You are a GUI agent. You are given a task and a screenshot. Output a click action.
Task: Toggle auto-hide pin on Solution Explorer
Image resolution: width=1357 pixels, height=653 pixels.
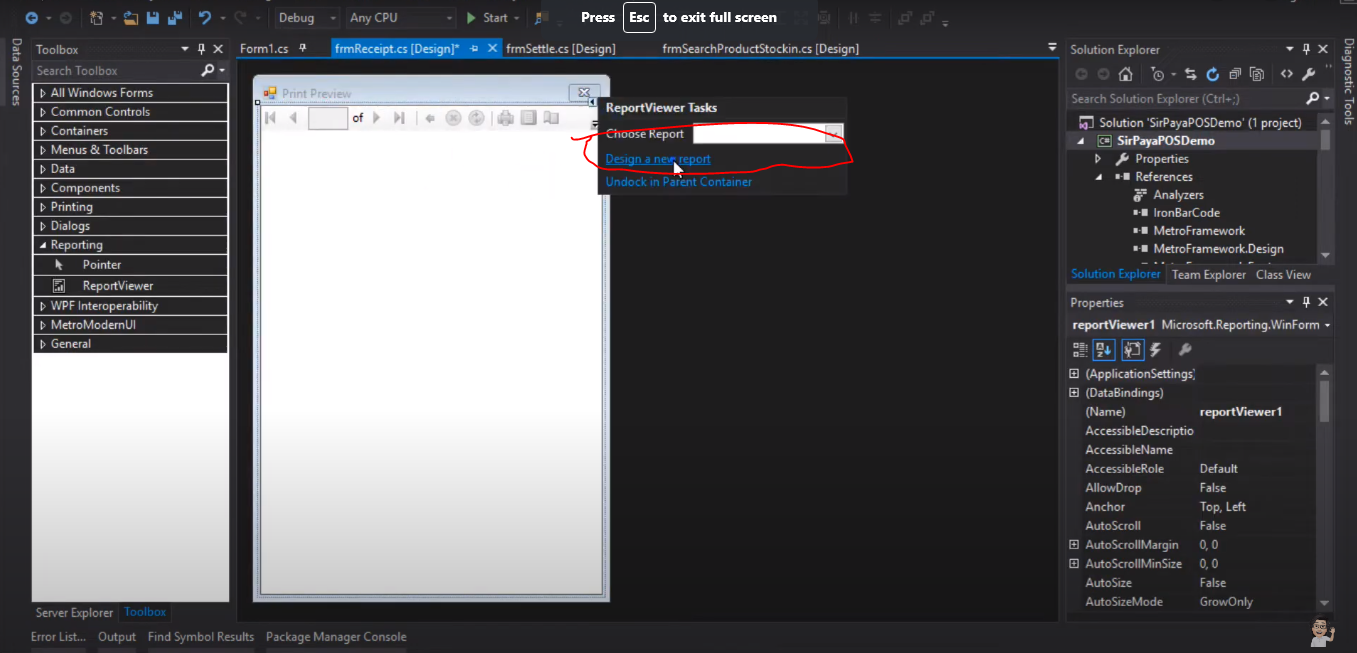(1305, 48)
